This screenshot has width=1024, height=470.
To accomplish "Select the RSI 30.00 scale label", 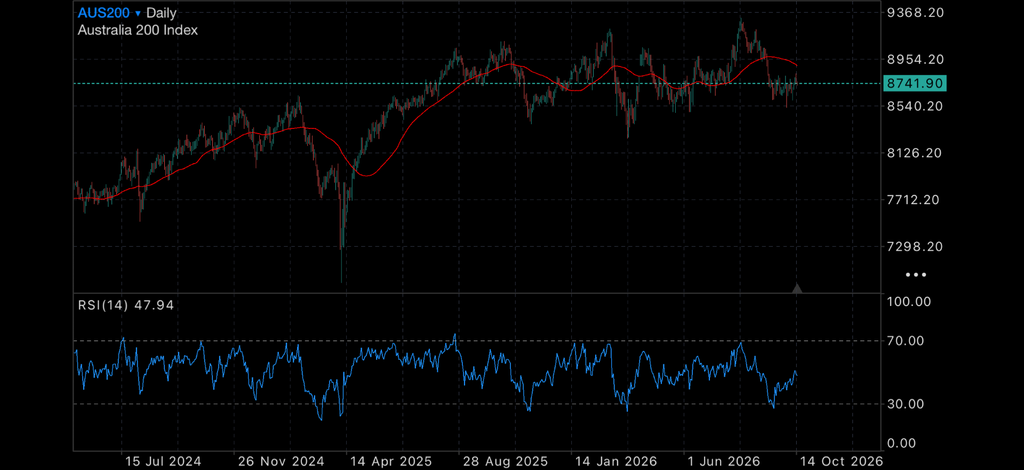I will [906, 404].
